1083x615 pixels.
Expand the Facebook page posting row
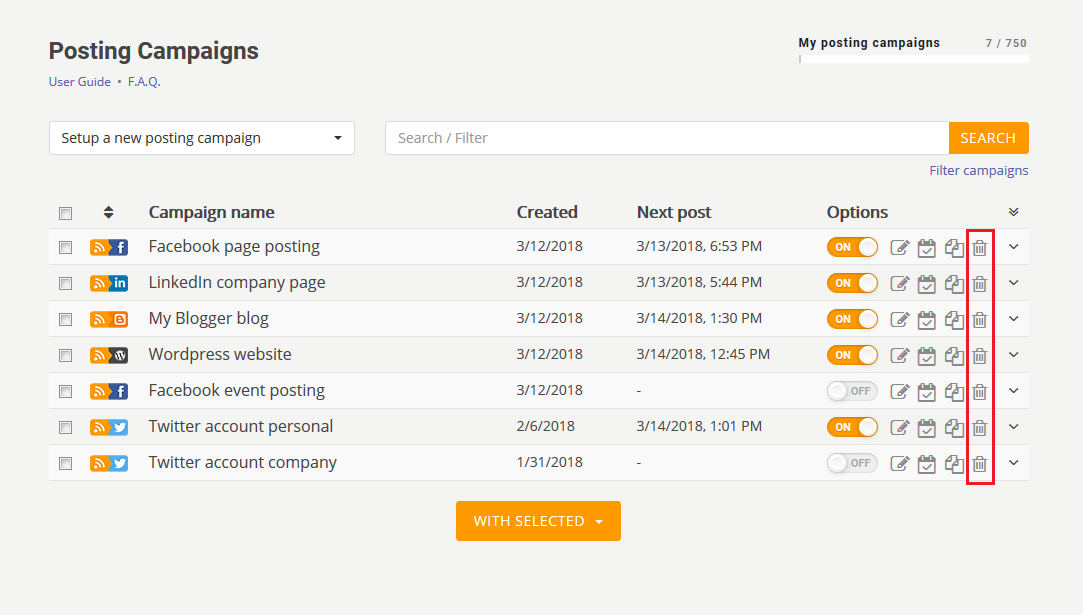1013,247
